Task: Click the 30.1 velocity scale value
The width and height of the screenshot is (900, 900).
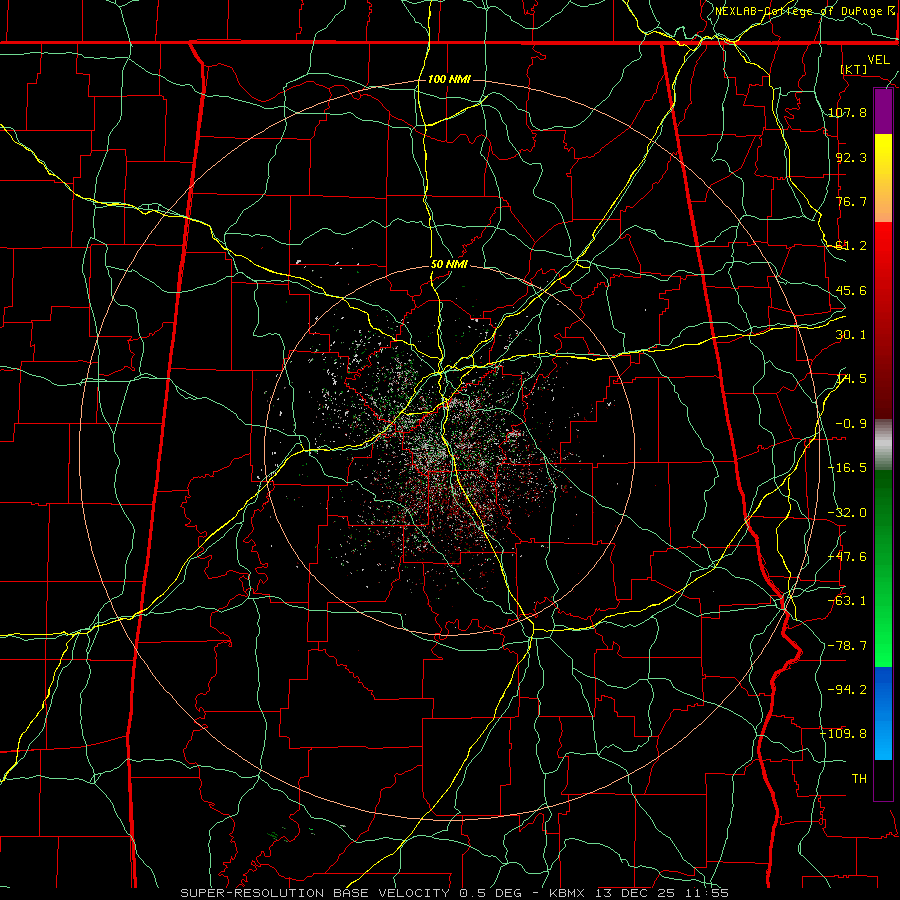Action: 851,335
